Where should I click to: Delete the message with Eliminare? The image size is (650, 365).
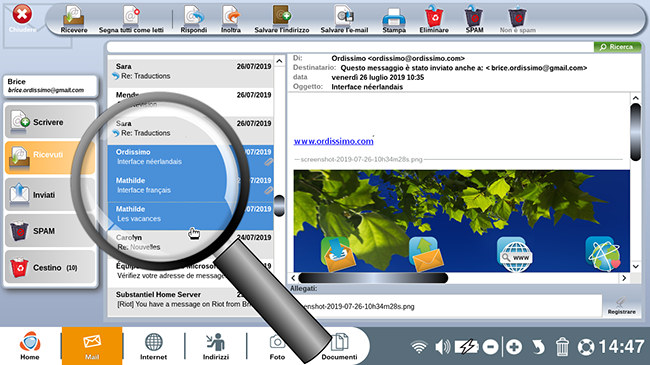point(434,19)
